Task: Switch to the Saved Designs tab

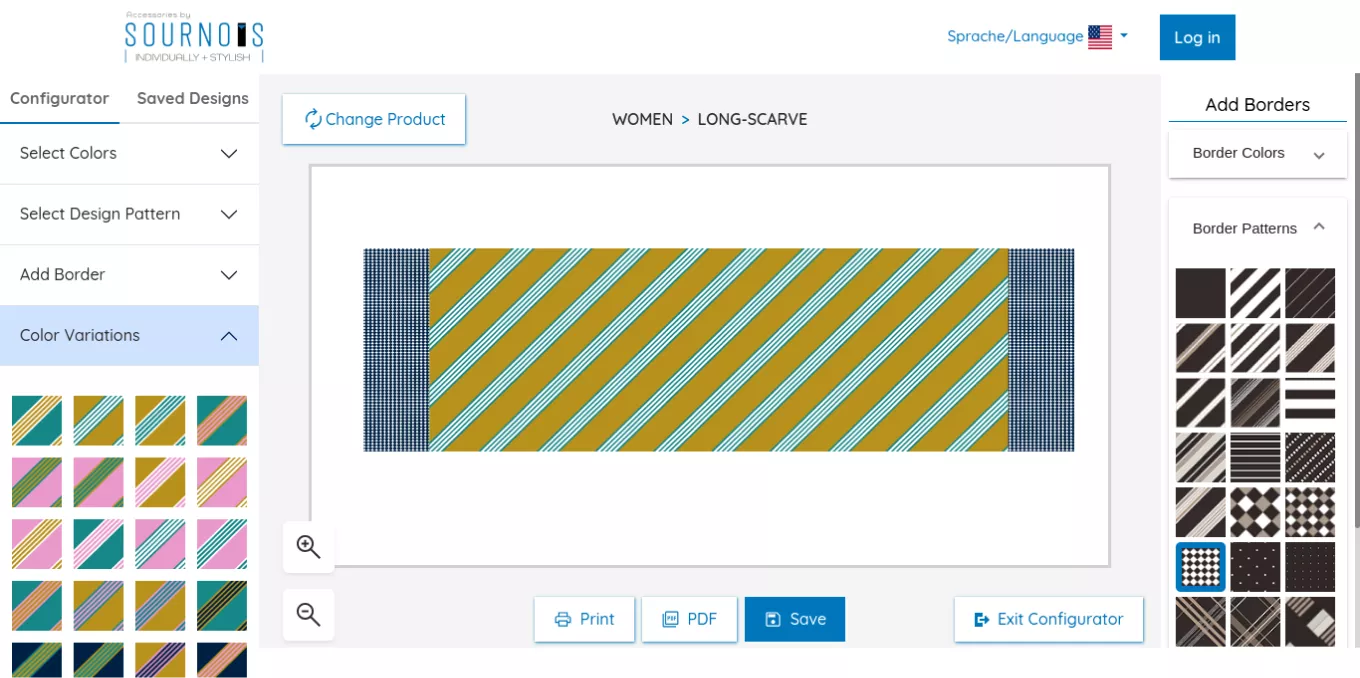Action: (x=192, y=98)
